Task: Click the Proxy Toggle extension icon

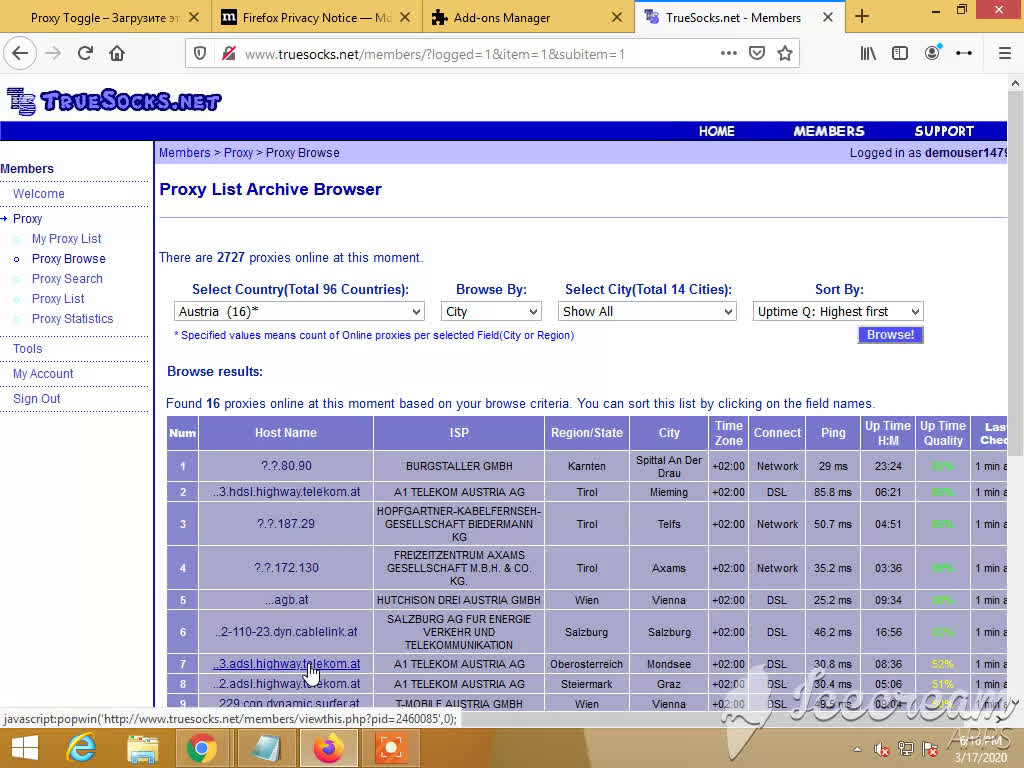Action: (964, 54)
